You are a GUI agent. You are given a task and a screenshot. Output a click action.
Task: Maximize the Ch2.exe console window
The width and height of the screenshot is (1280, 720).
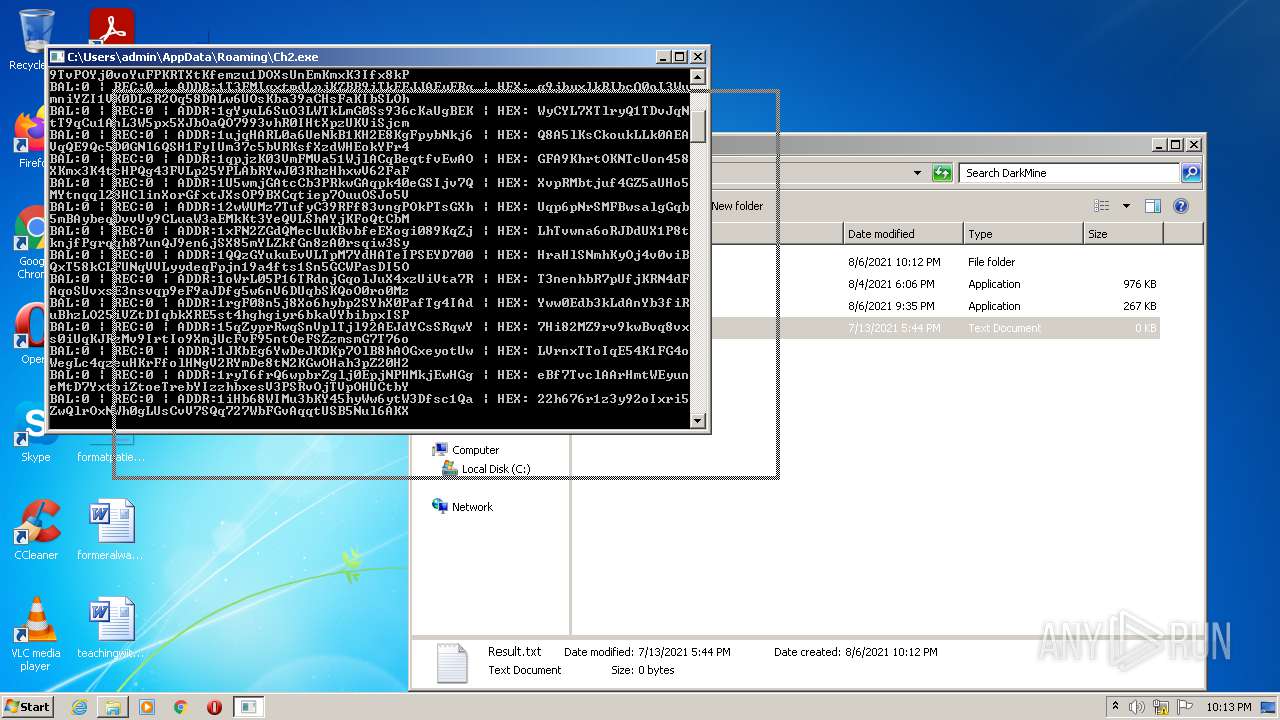coord(680,57)
